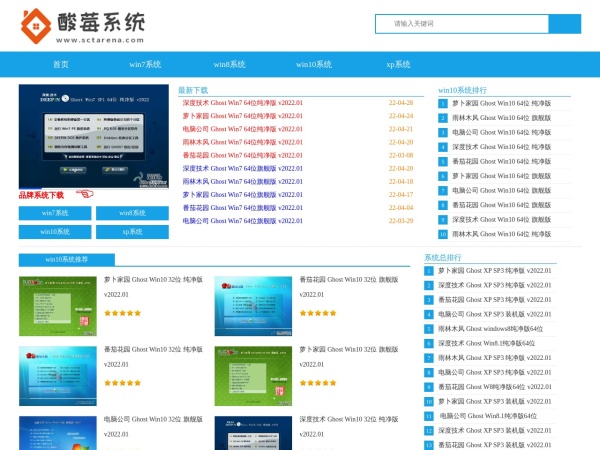Open rank 8 番茄花园 Ghost Win10 64位 旗舰版
Screen dimensions: 600x450
coord(502,205)
